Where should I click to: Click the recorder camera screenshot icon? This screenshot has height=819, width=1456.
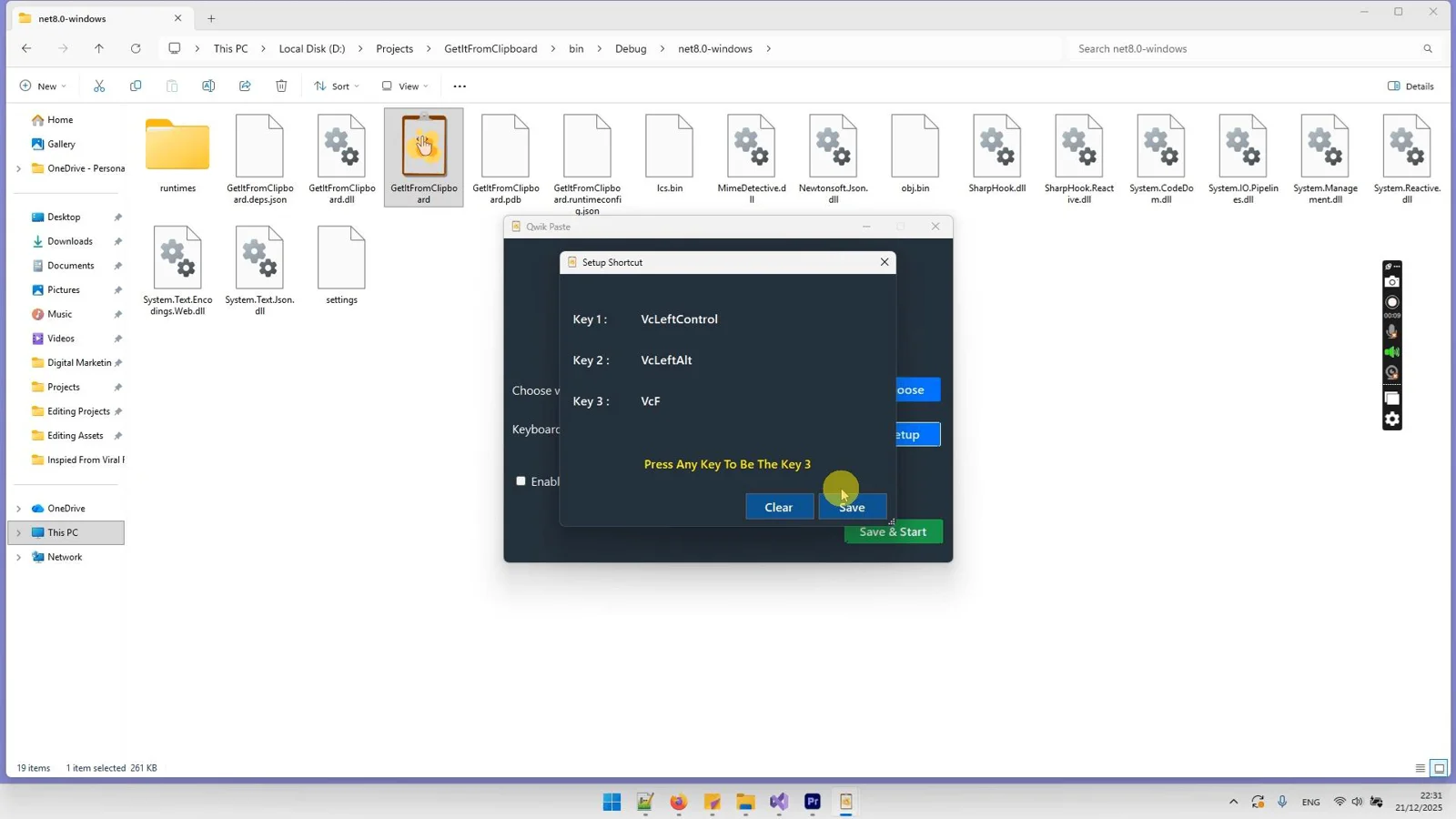[x=1391, y=282]
